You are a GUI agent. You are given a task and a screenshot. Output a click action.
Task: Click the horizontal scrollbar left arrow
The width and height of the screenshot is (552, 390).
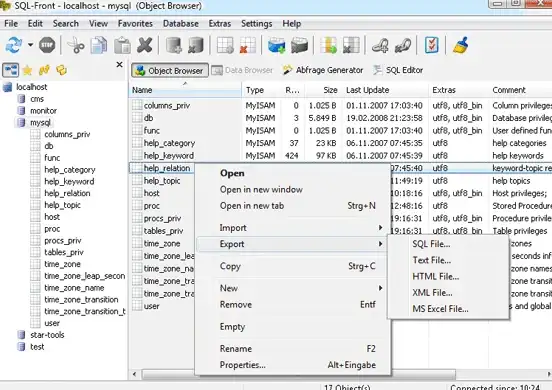click(x=135, y=374)
